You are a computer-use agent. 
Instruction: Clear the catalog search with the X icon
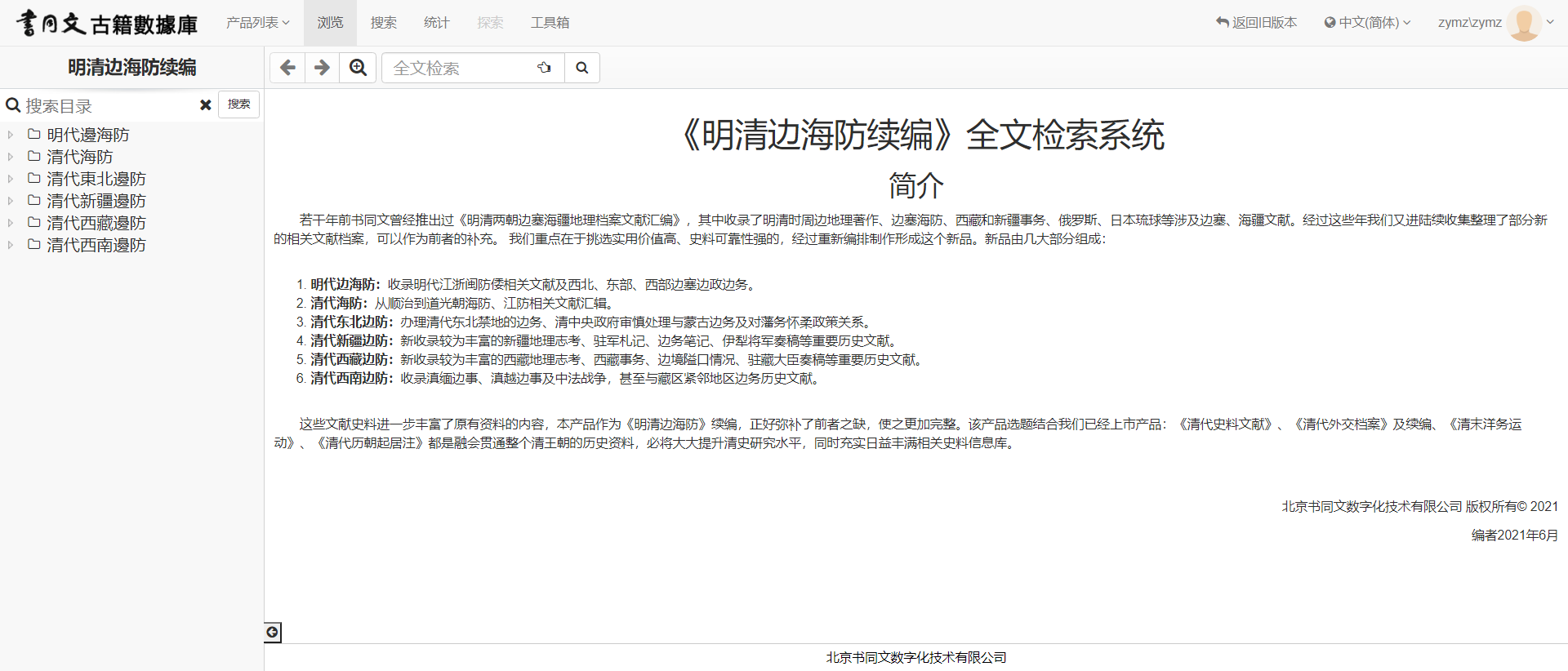[206, 105]
